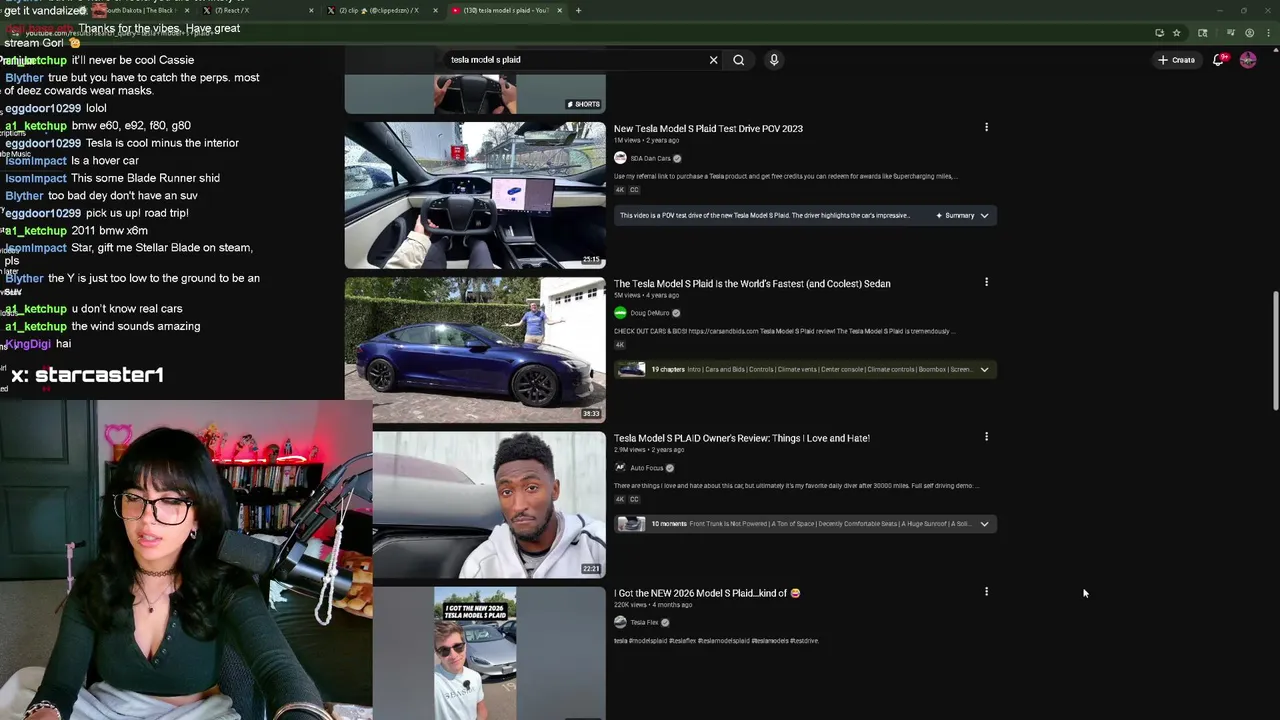
Task: Click the 38:33 duration on Doug DeMuro thumbnail
Action: 592,414
